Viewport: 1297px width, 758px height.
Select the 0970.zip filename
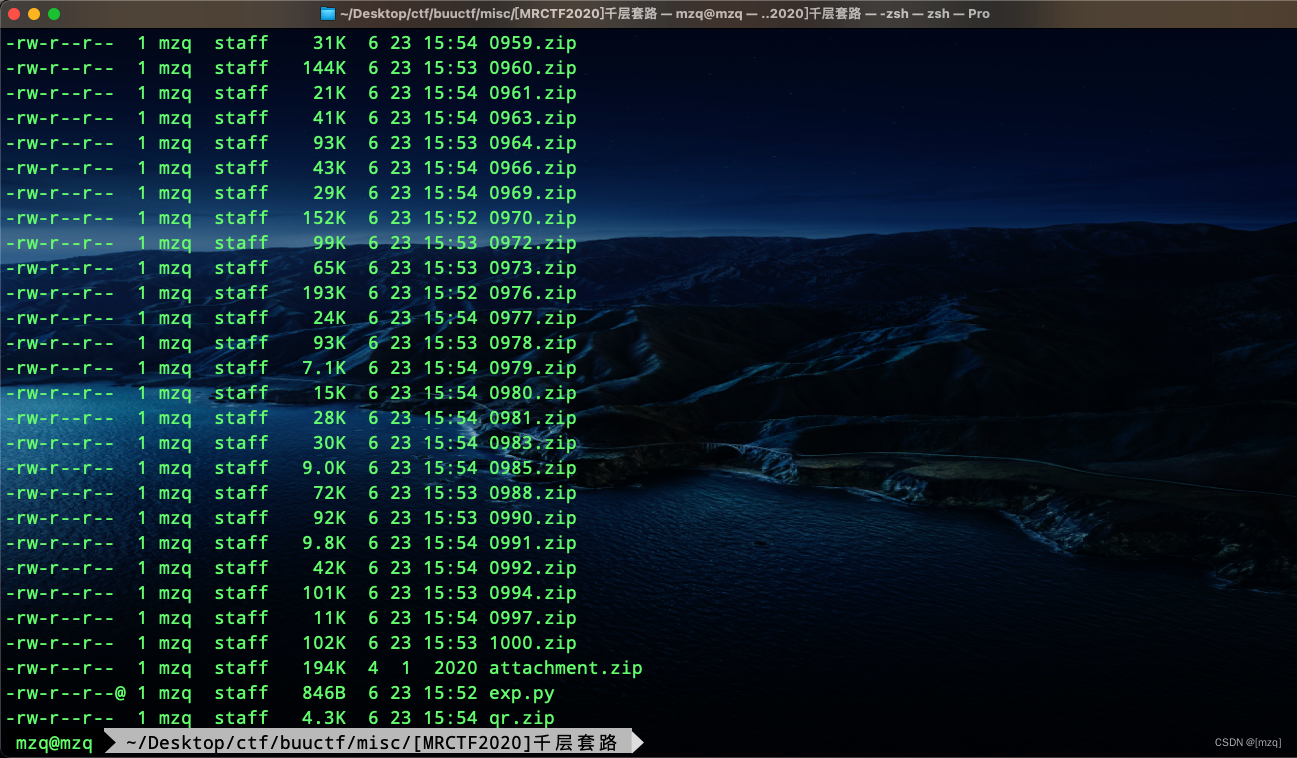[x=532, y=218]
